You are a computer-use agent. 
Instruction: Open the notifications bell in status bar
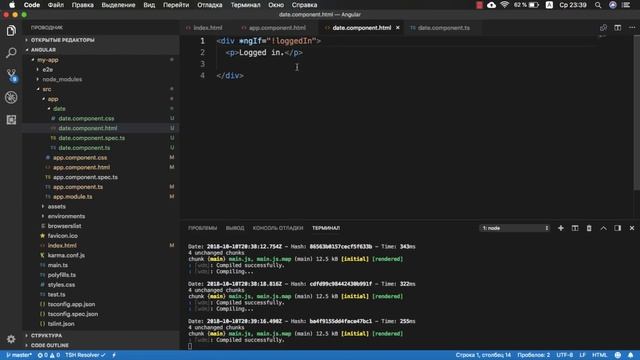click(631, 355)
